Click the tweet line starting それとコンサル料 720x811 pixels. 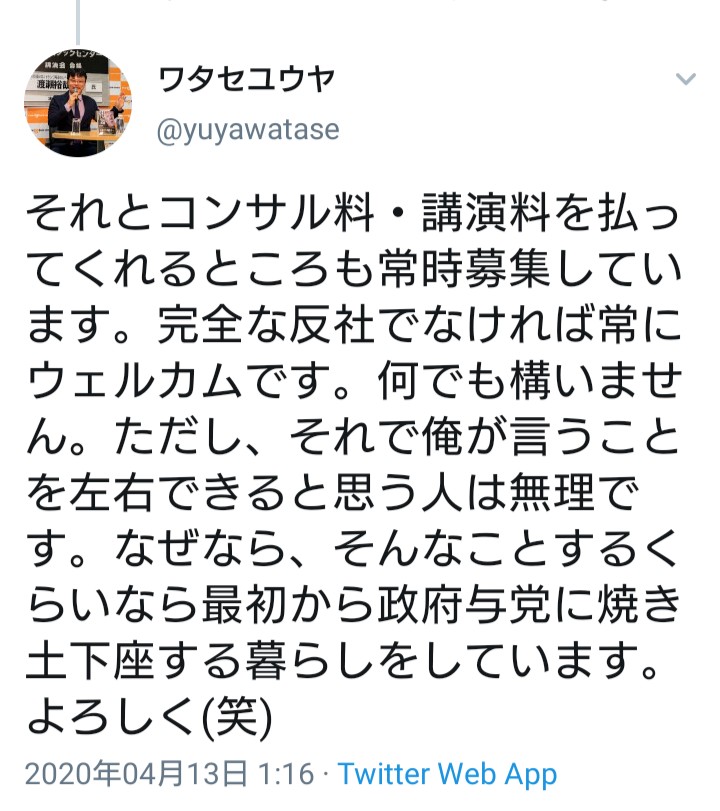click(x=353, y=214)
